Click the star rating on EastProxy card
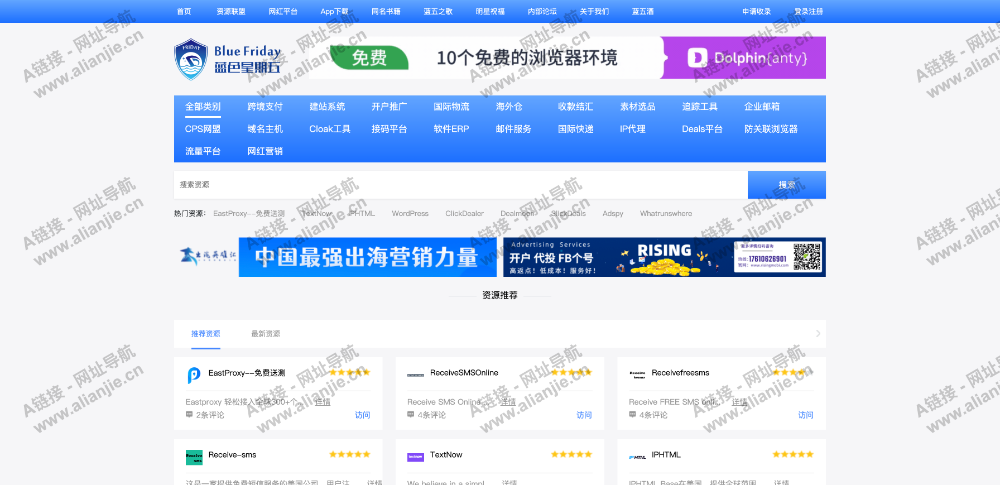The height and width of the screenshot is (485, 1000). coord(349,372)
